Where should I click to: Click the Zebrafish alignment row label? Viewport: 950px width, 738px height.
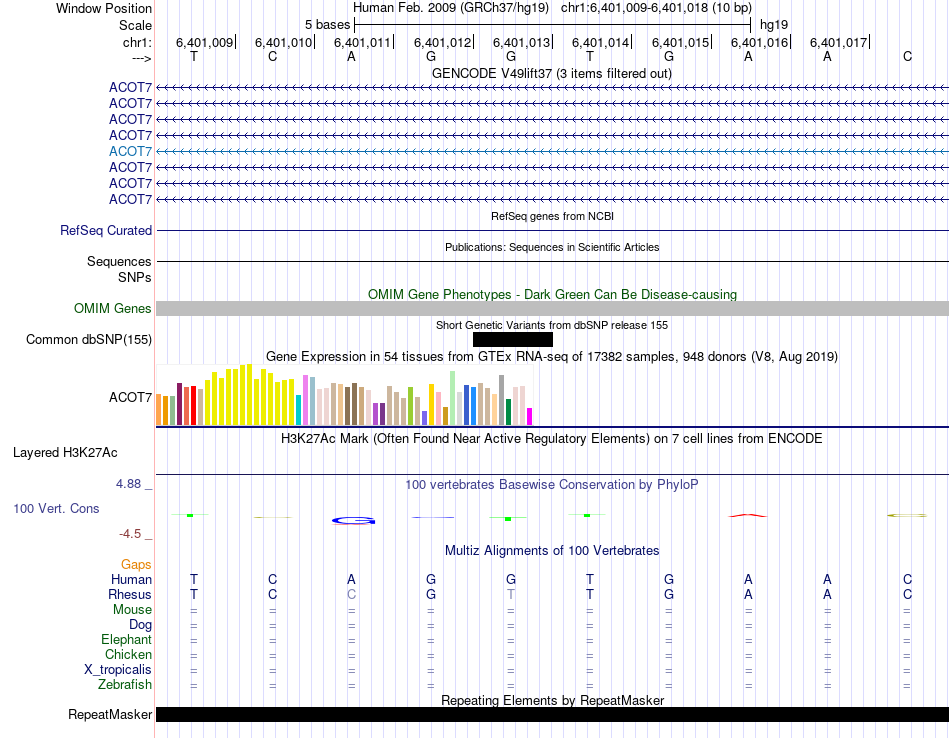point(125,685)
